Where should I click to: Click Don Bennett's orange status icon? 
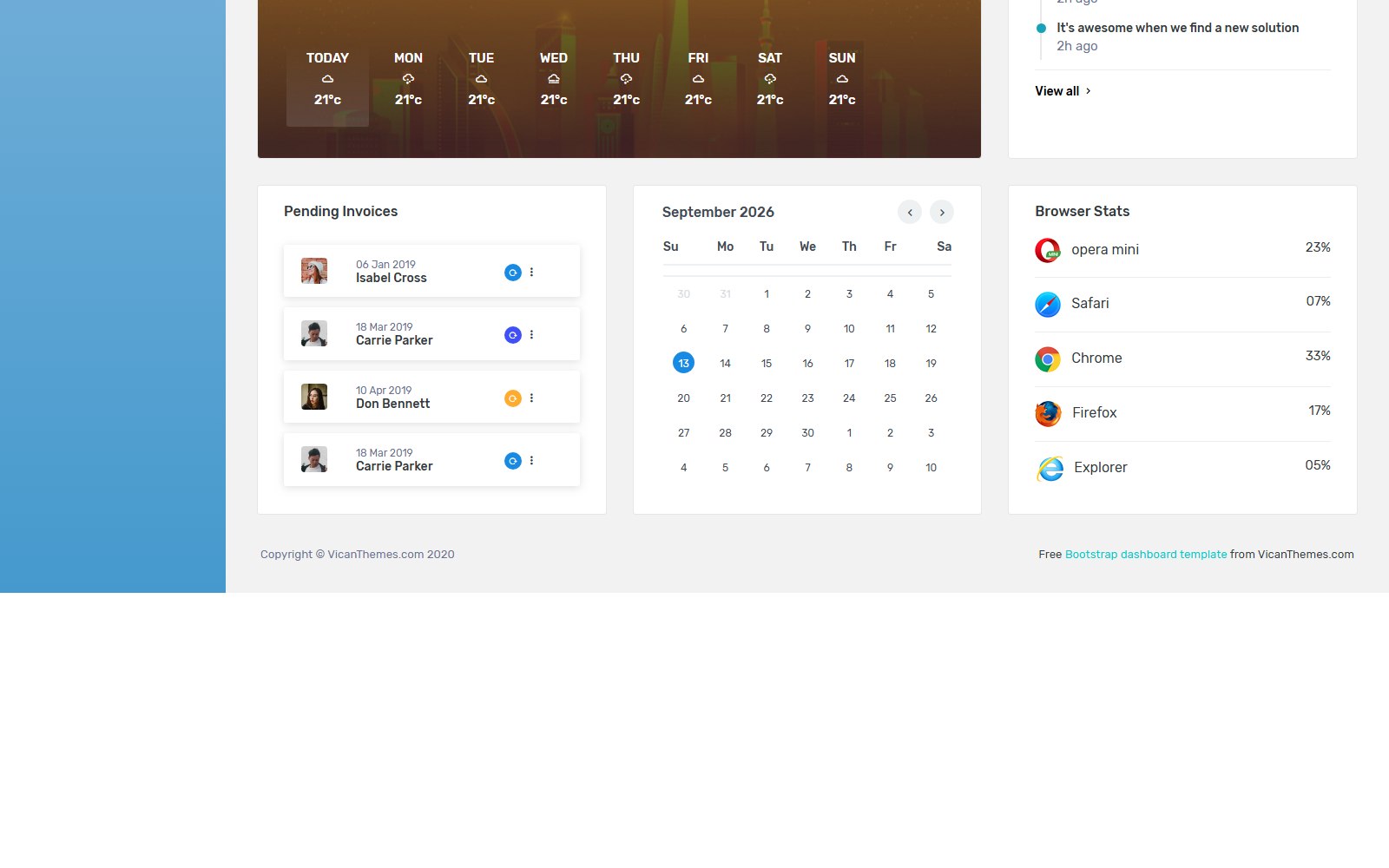513,398
